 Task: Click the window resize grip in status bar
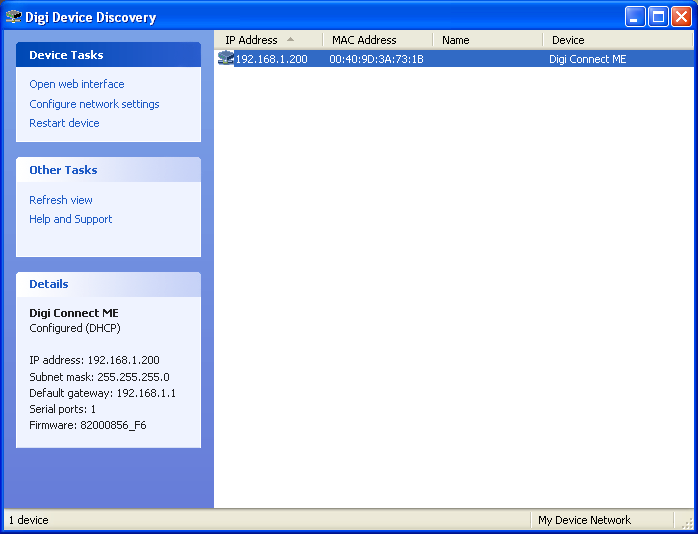tap(686, 521)
